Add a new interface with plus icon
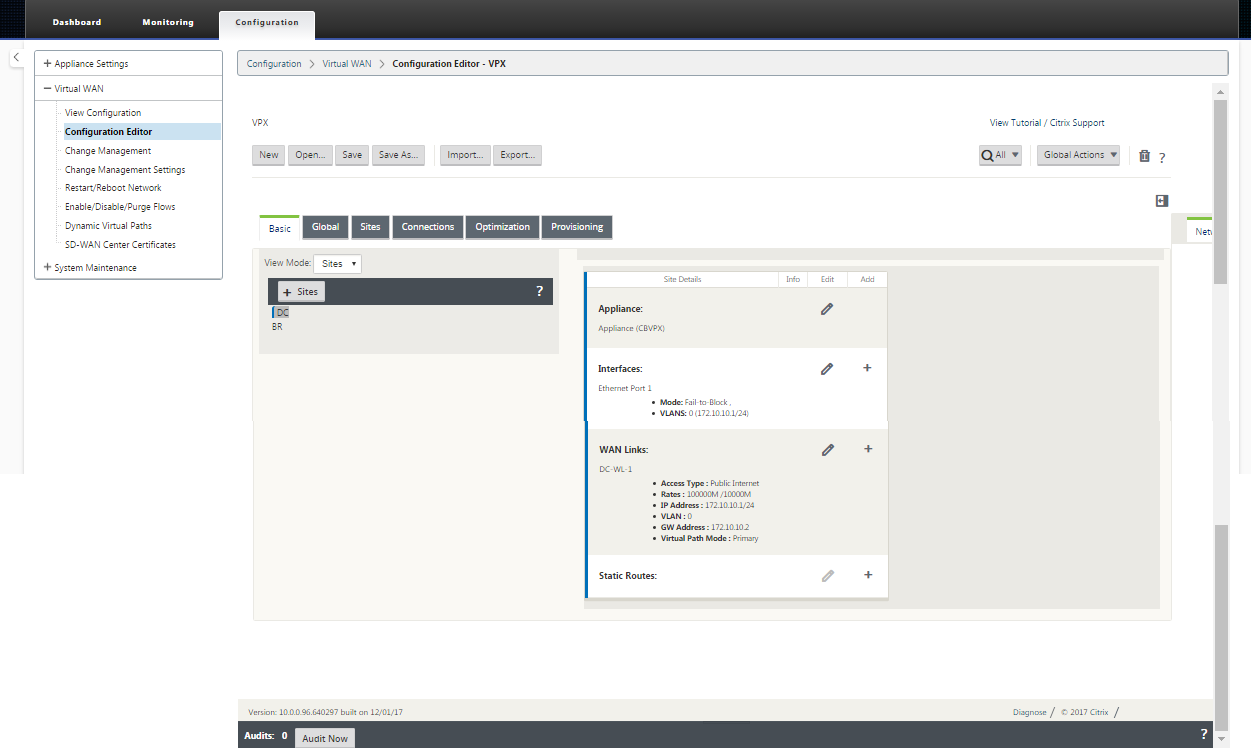 pos(867,368)
